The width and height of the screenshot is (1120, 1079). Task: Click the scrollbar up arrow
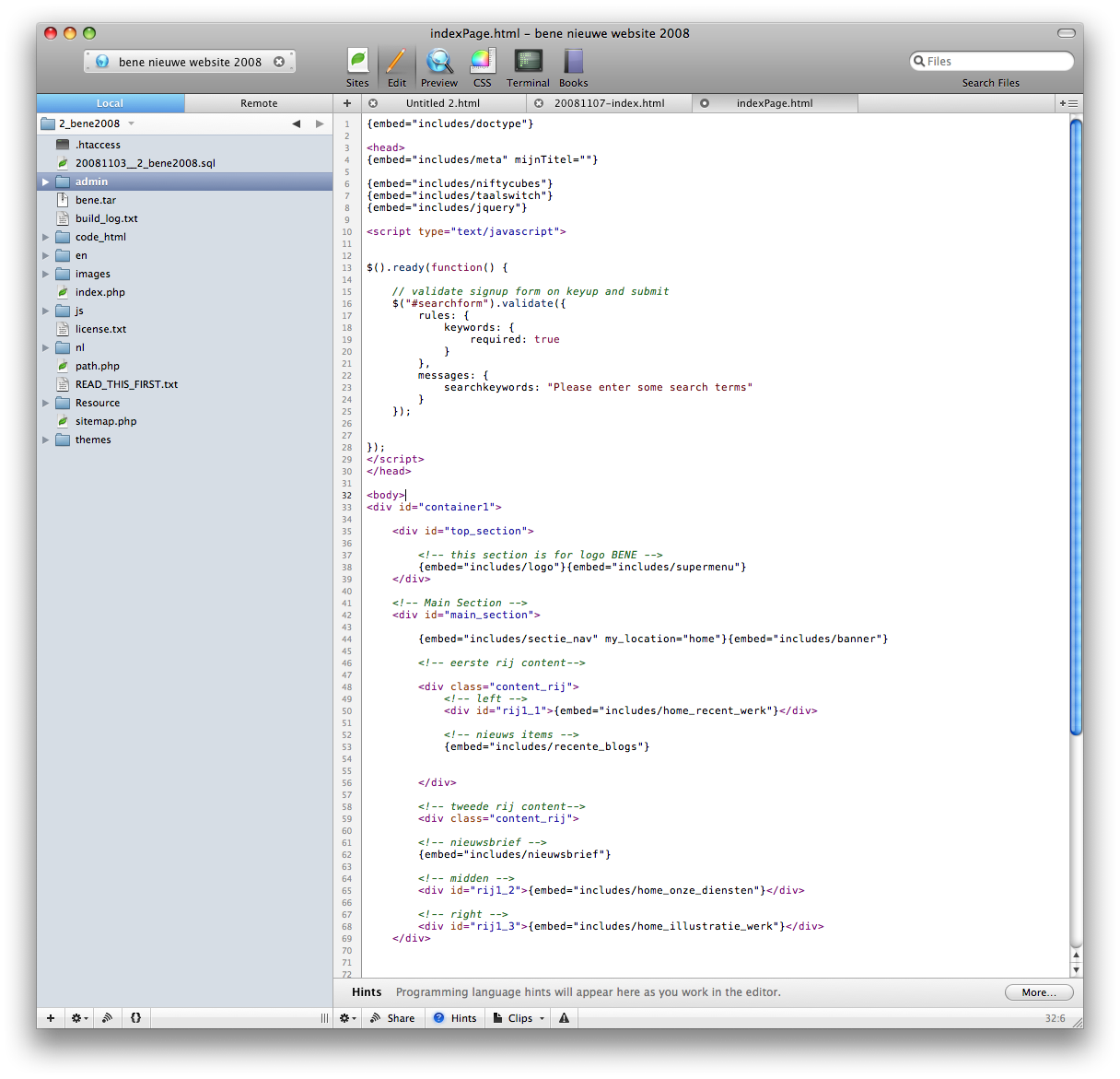(x=1076, y=956)
